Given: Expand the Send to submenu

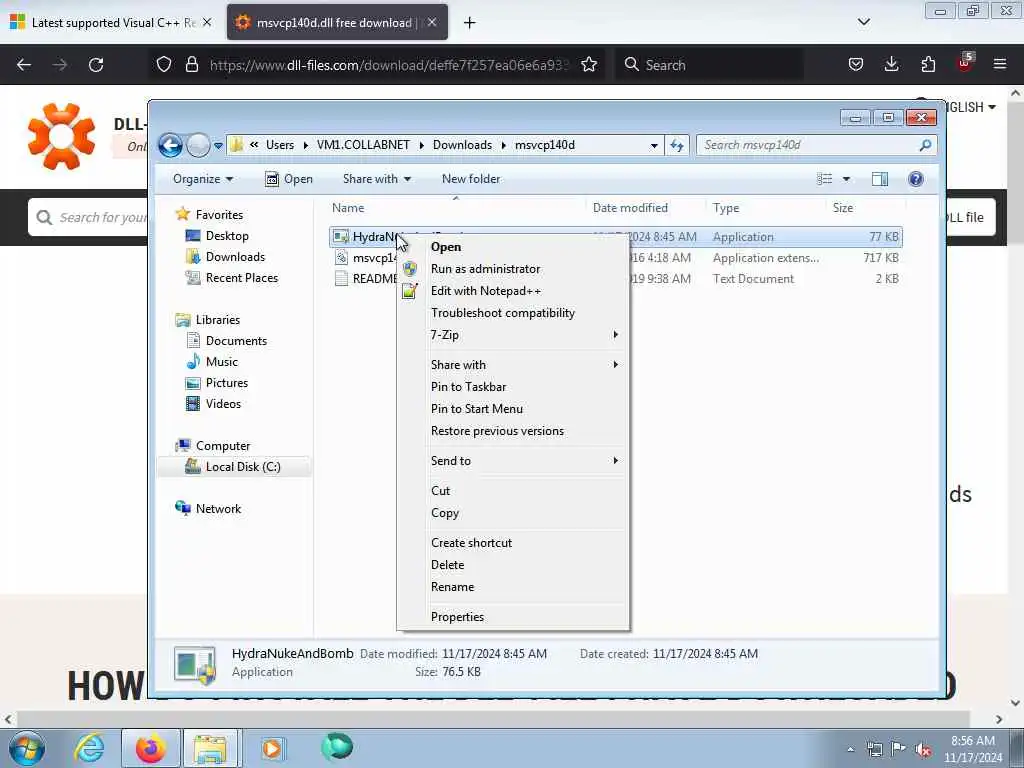Looking at the screenshot, I should 513,461.
